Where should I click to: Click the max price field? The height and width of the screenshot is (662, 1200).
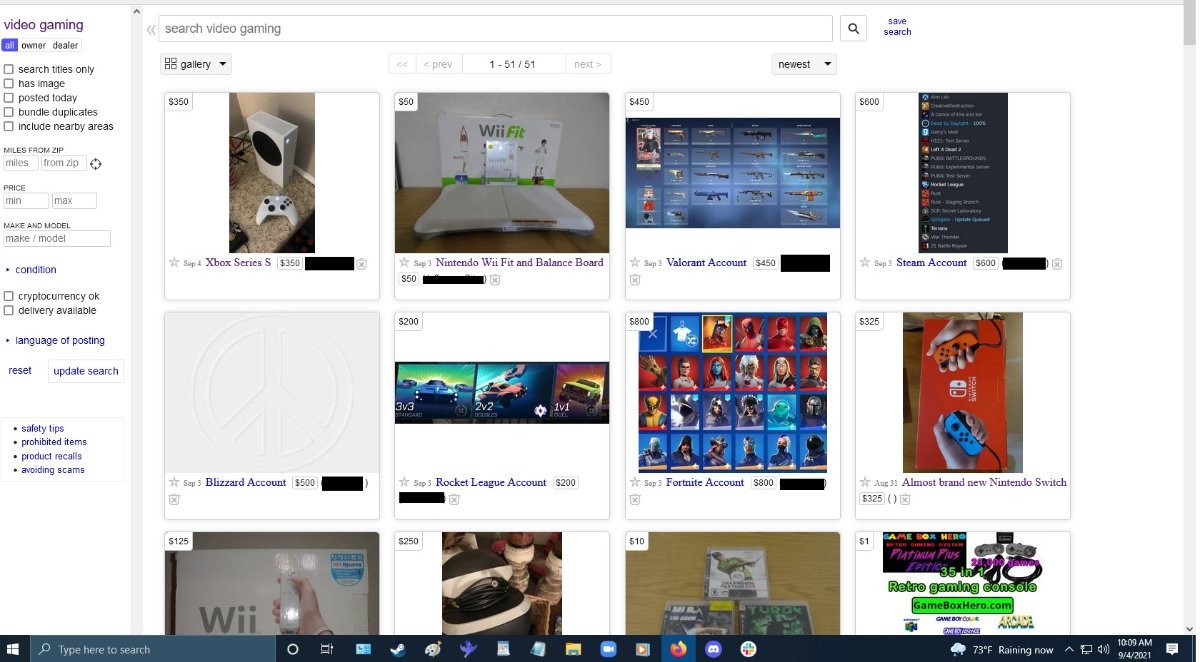point(74,201)
